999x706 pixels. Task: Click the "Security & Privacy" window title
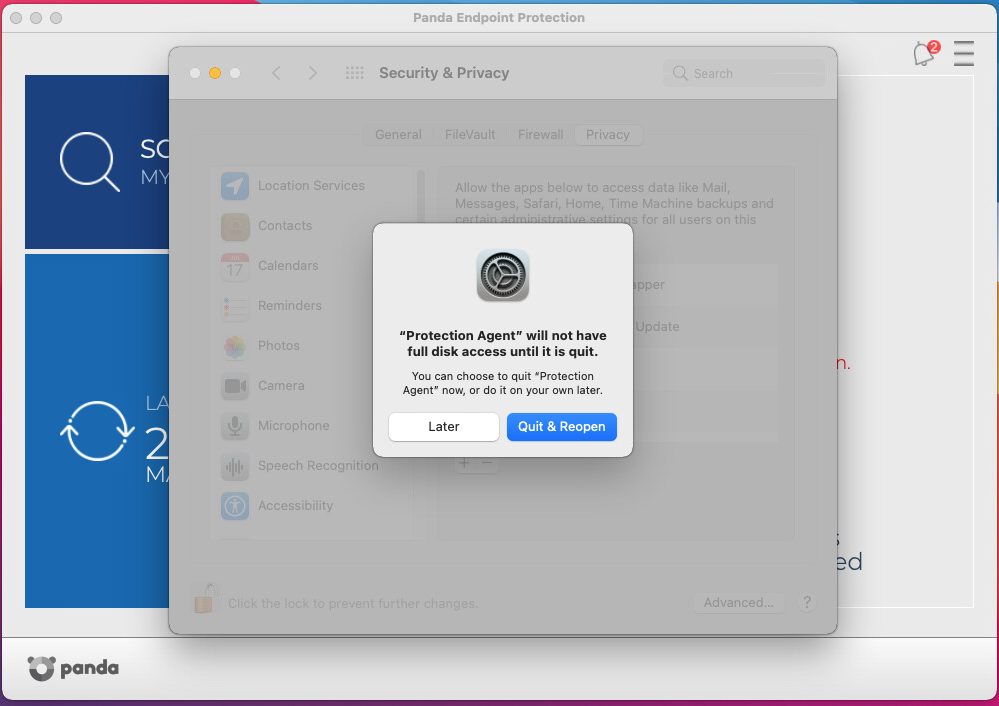tap(444, 73)
